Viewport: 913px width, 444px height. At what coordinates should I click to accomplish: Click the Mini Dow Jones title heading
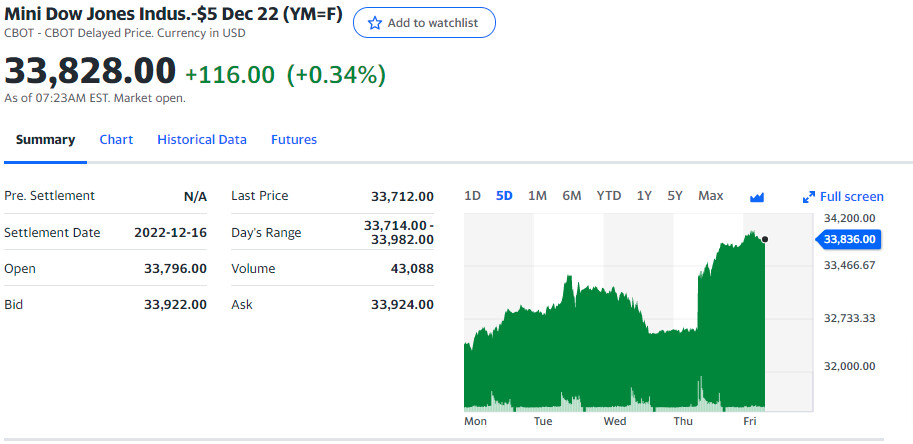tap(174, 13)
